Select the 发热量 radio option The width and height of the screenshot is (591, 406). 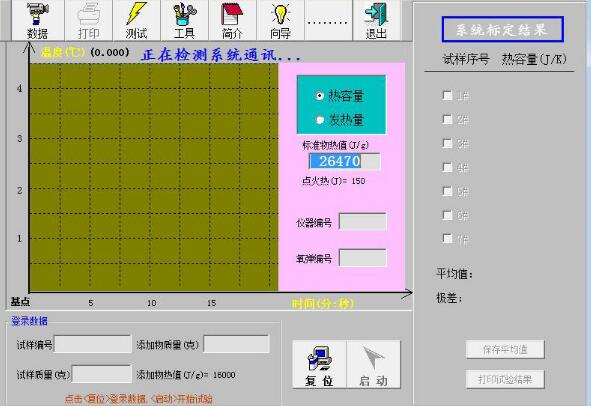click(320, 120)
